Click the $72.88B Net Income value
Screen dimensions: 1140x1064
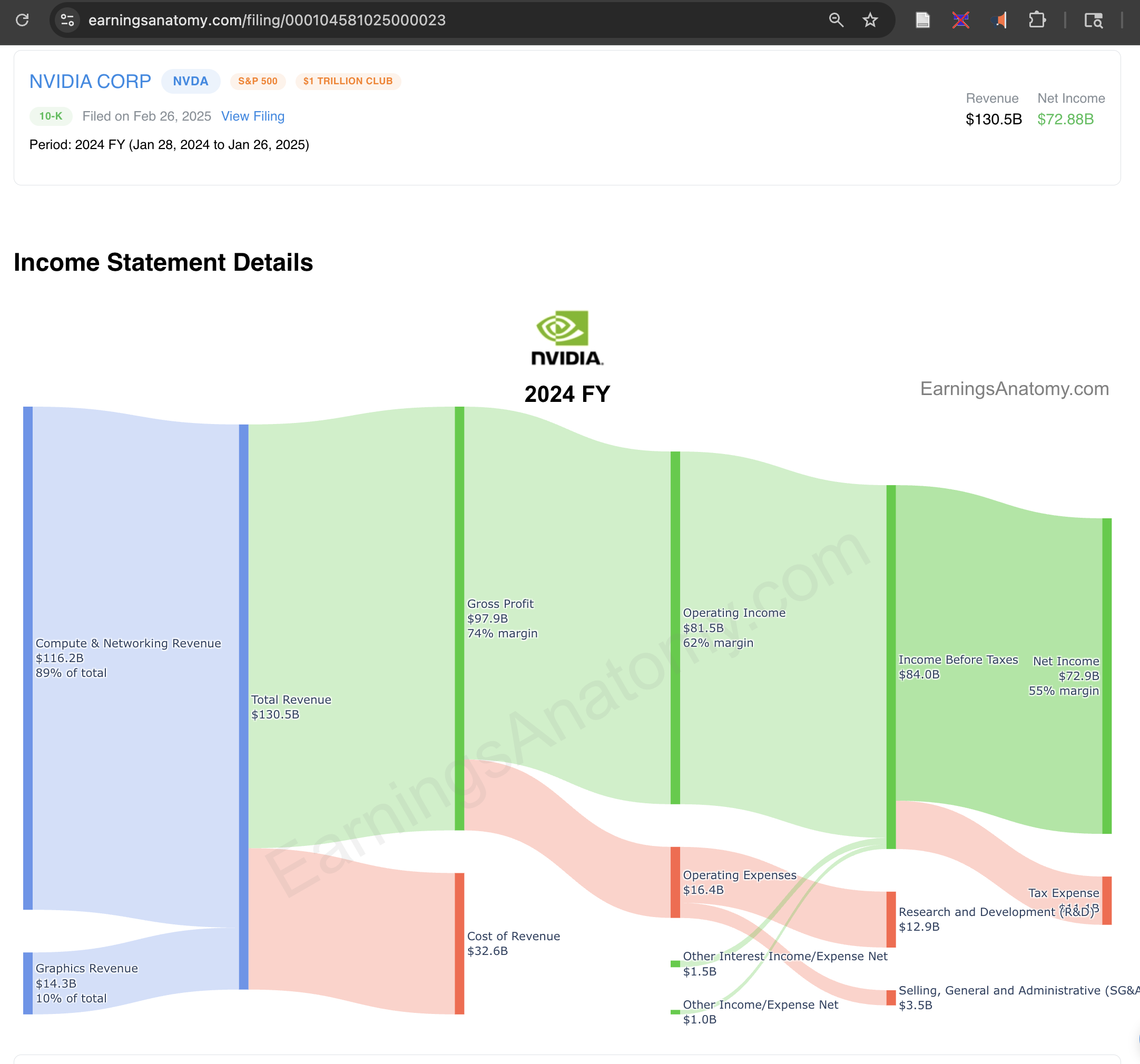pos(1065,119)
